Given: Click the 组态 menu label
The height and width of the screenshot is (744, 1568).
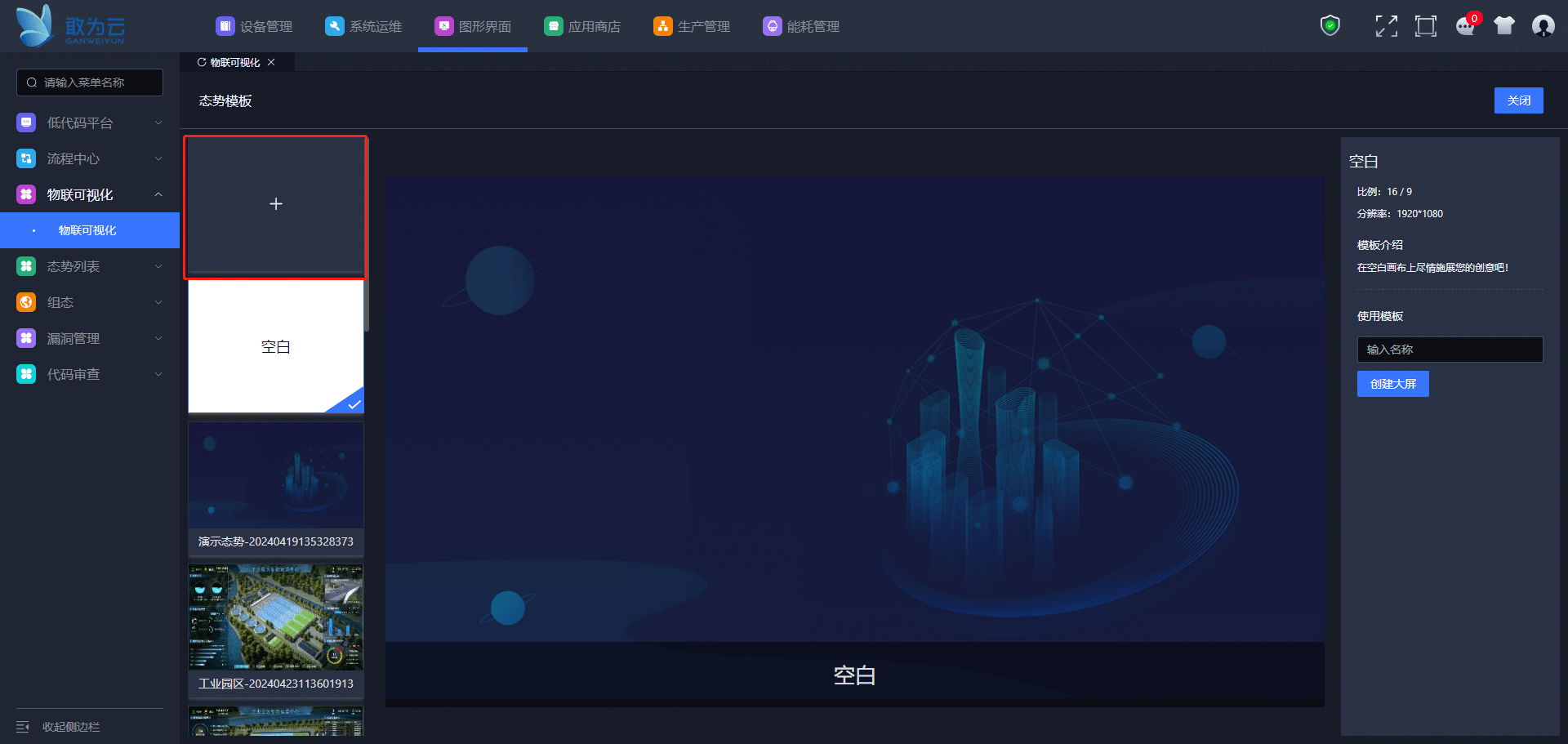Looking at the screenshot, I should click(60, 302).
